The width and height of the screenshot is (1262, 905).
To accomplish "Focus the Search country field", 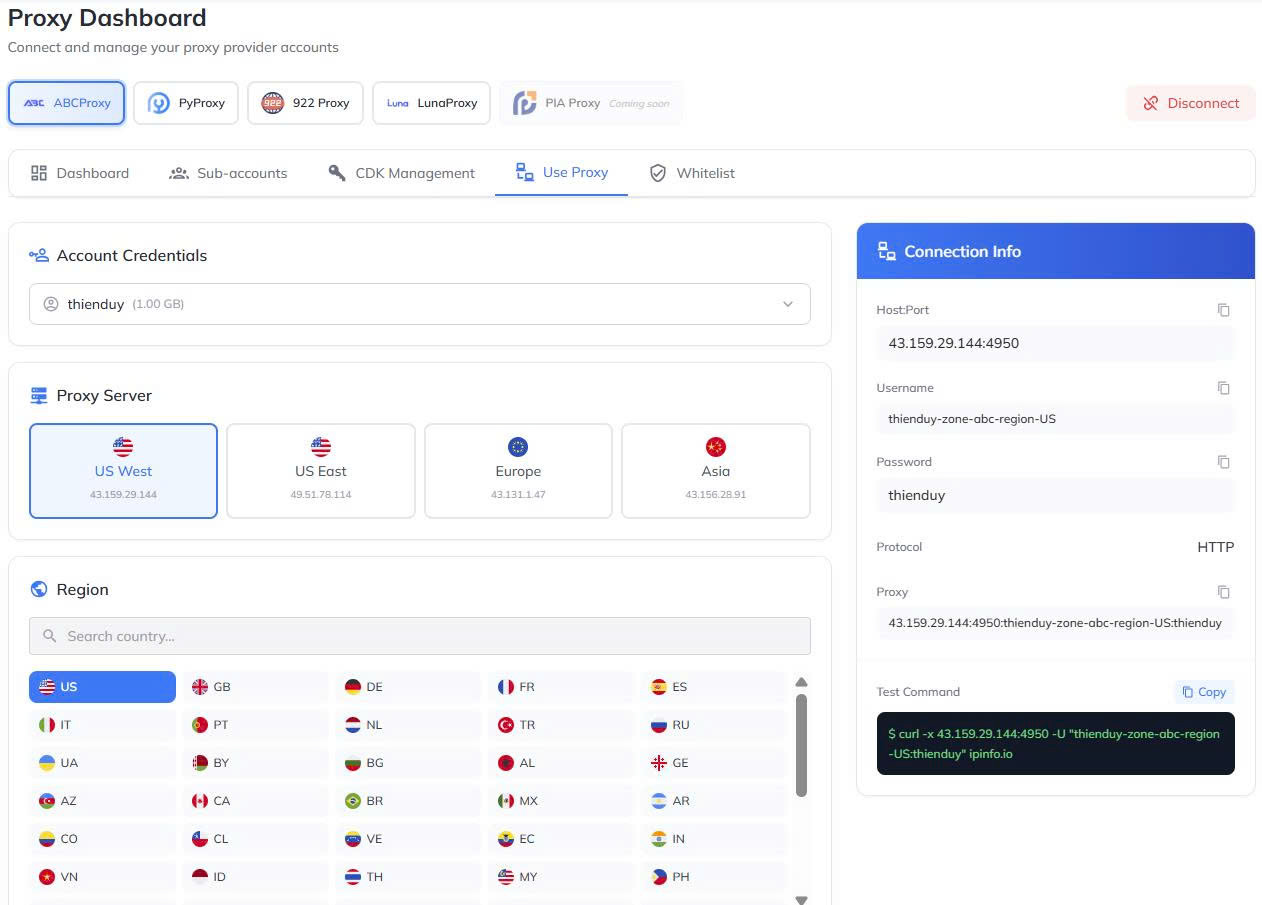I will (x=419, y=636).
